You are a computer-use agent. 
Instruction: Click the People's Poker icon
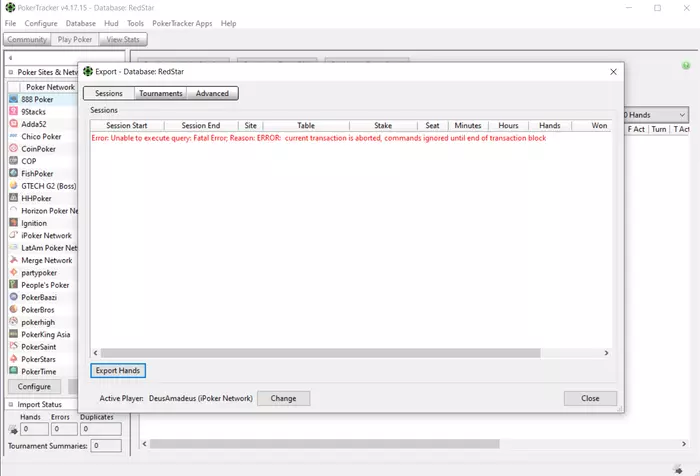14,284
